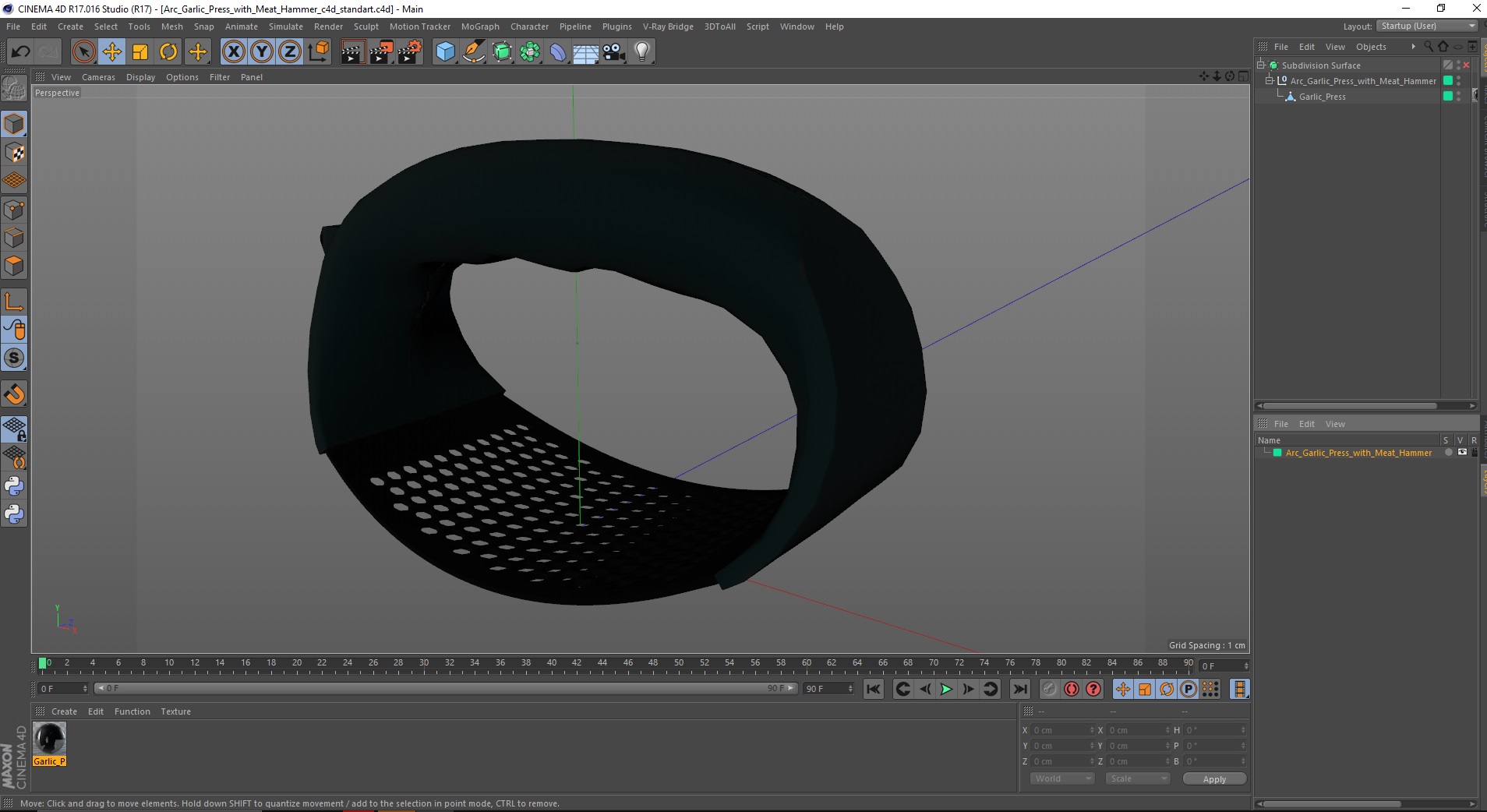Click Arc_Garlic_Press layer color swatch in Layers
1487x812 pixels.
(x=1277, y=453)
